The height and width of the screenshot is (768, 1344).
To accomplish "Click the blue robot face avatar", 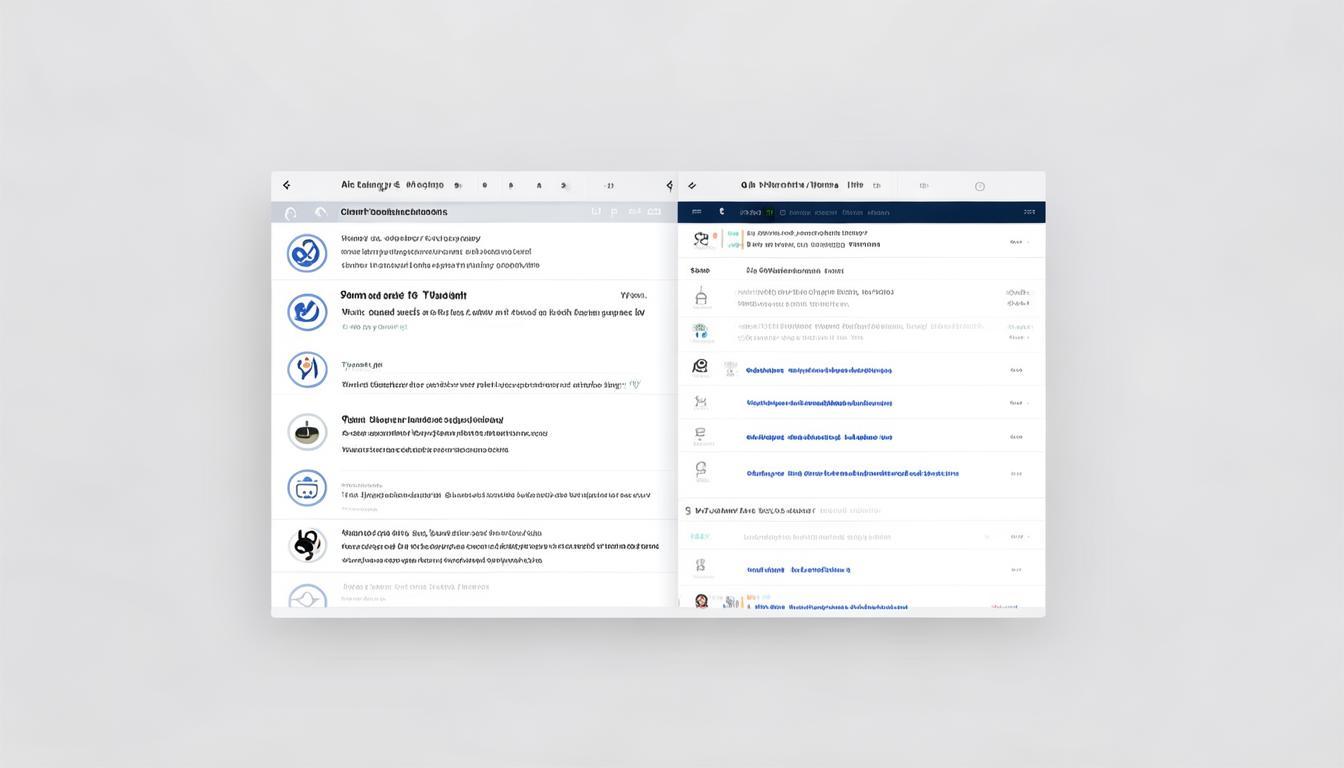I will point(307,488).
